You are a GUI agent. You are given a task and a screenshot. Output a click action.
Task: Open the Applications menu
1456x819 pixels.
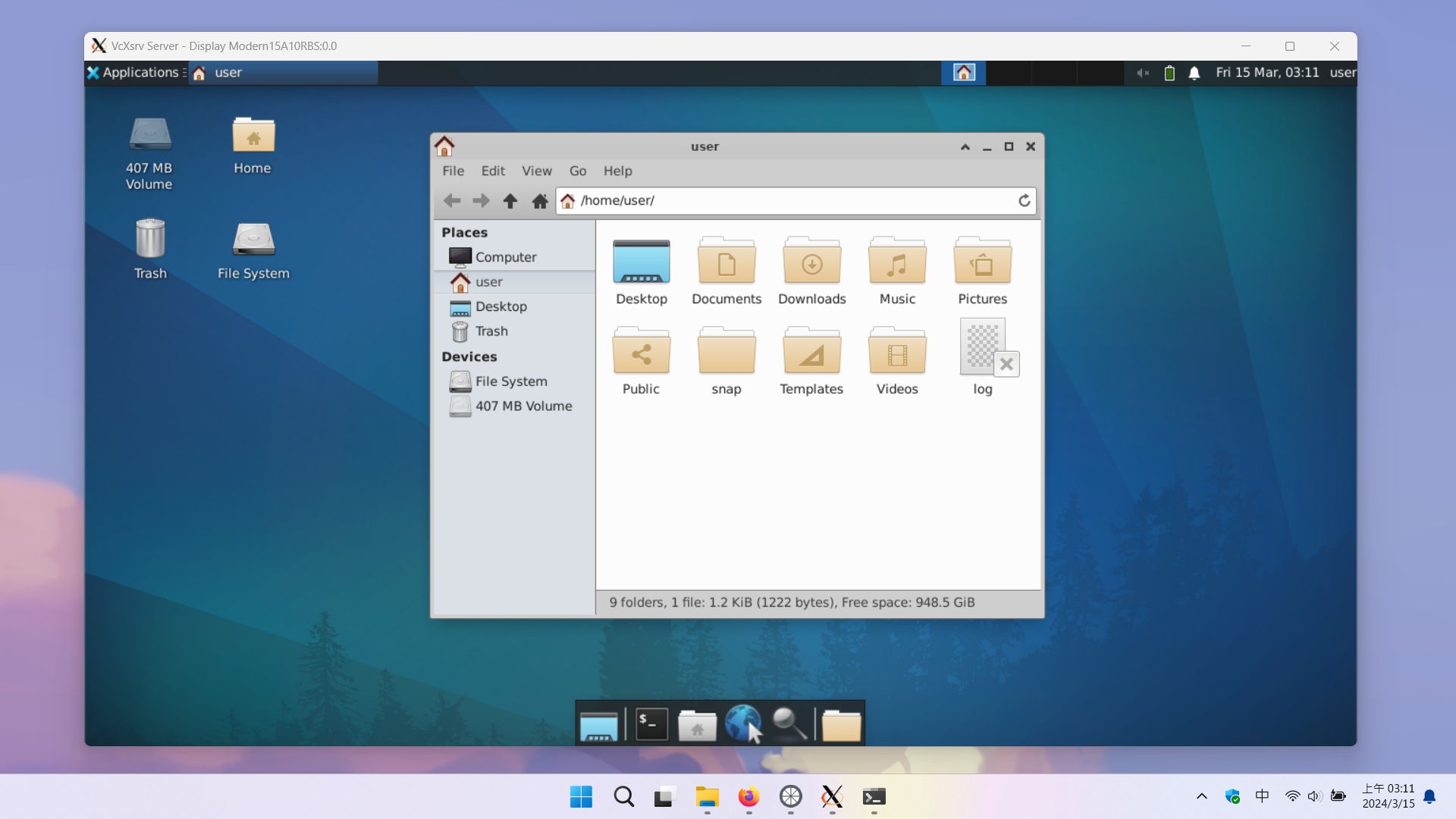pyautogui.click(x=133, y=73)
